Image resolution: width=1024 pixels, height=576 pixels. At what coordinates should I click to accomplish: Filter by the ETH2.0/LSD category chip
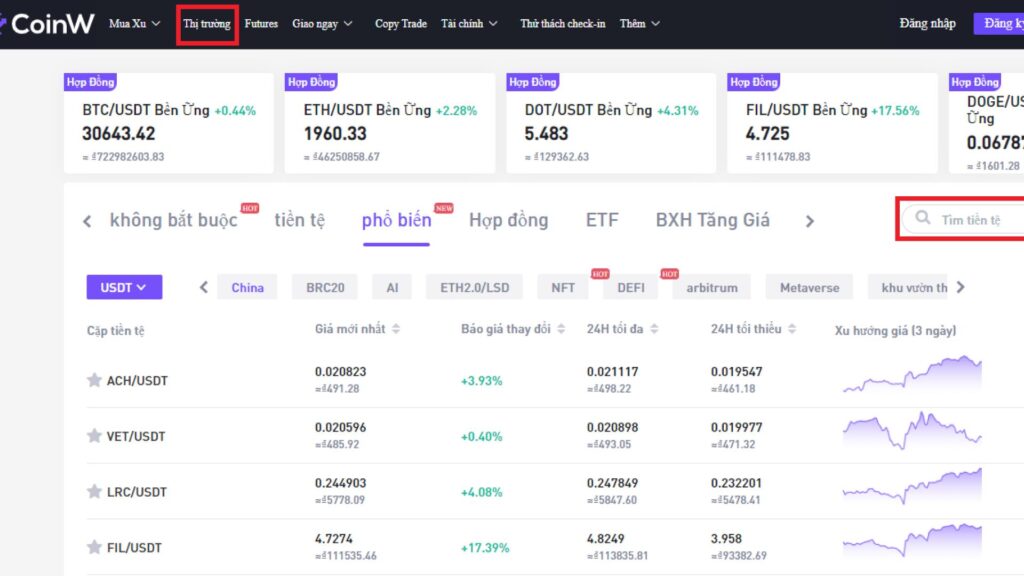coord(475,287)
